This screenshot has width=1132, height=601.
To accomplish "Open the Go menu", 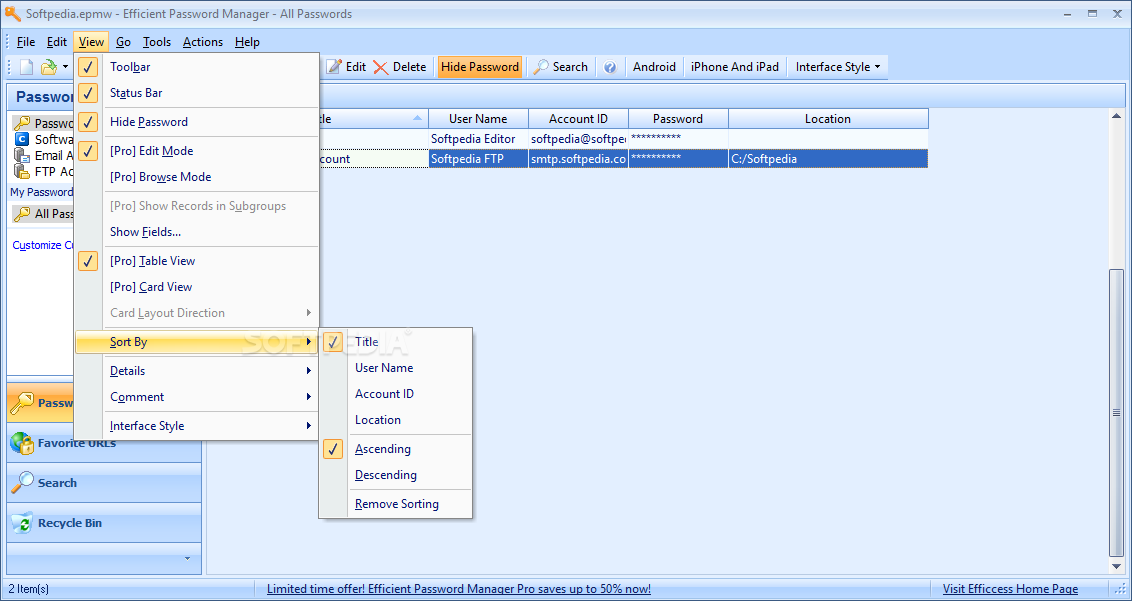I will (x=123, y=42).
